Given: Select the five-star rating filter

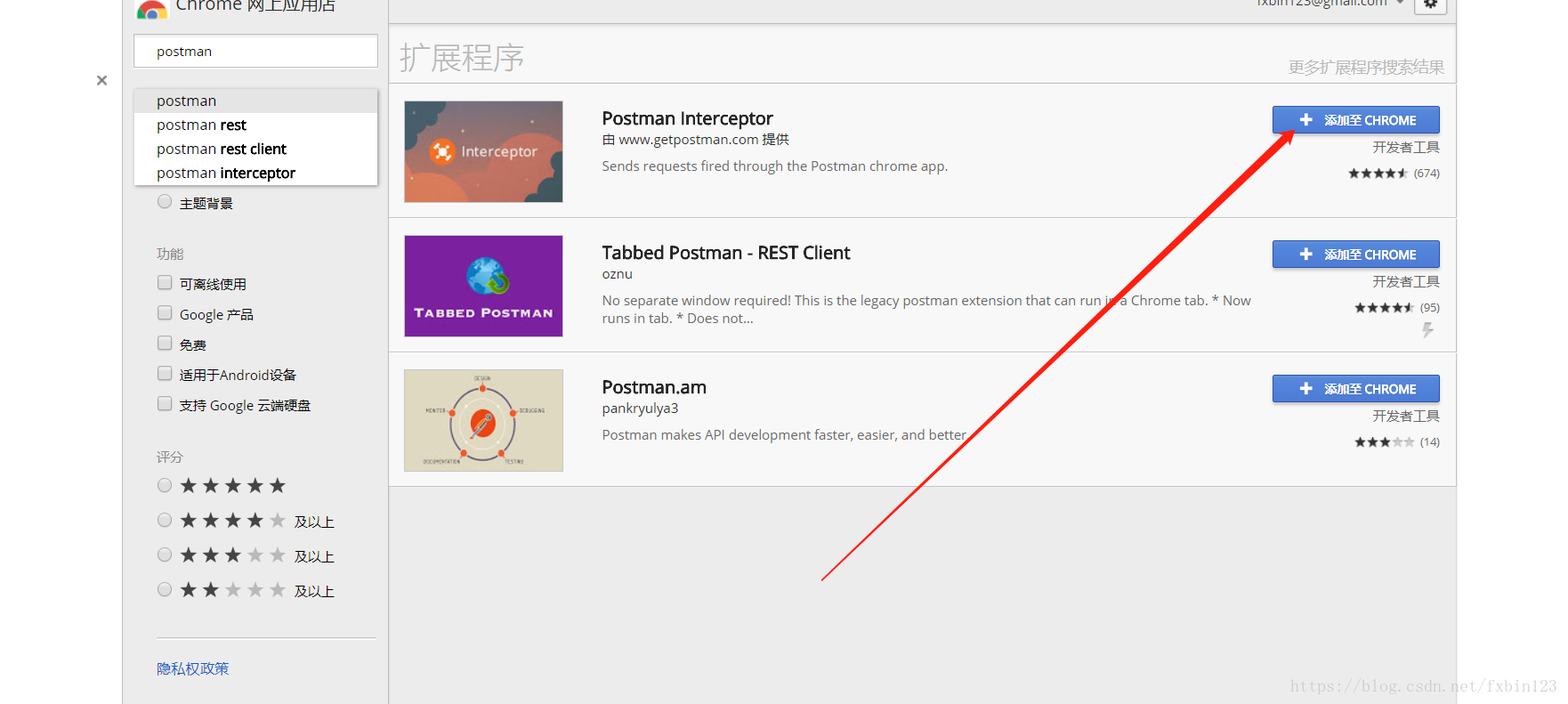Looking at the screenshot, I should click(x=165, y=485).
